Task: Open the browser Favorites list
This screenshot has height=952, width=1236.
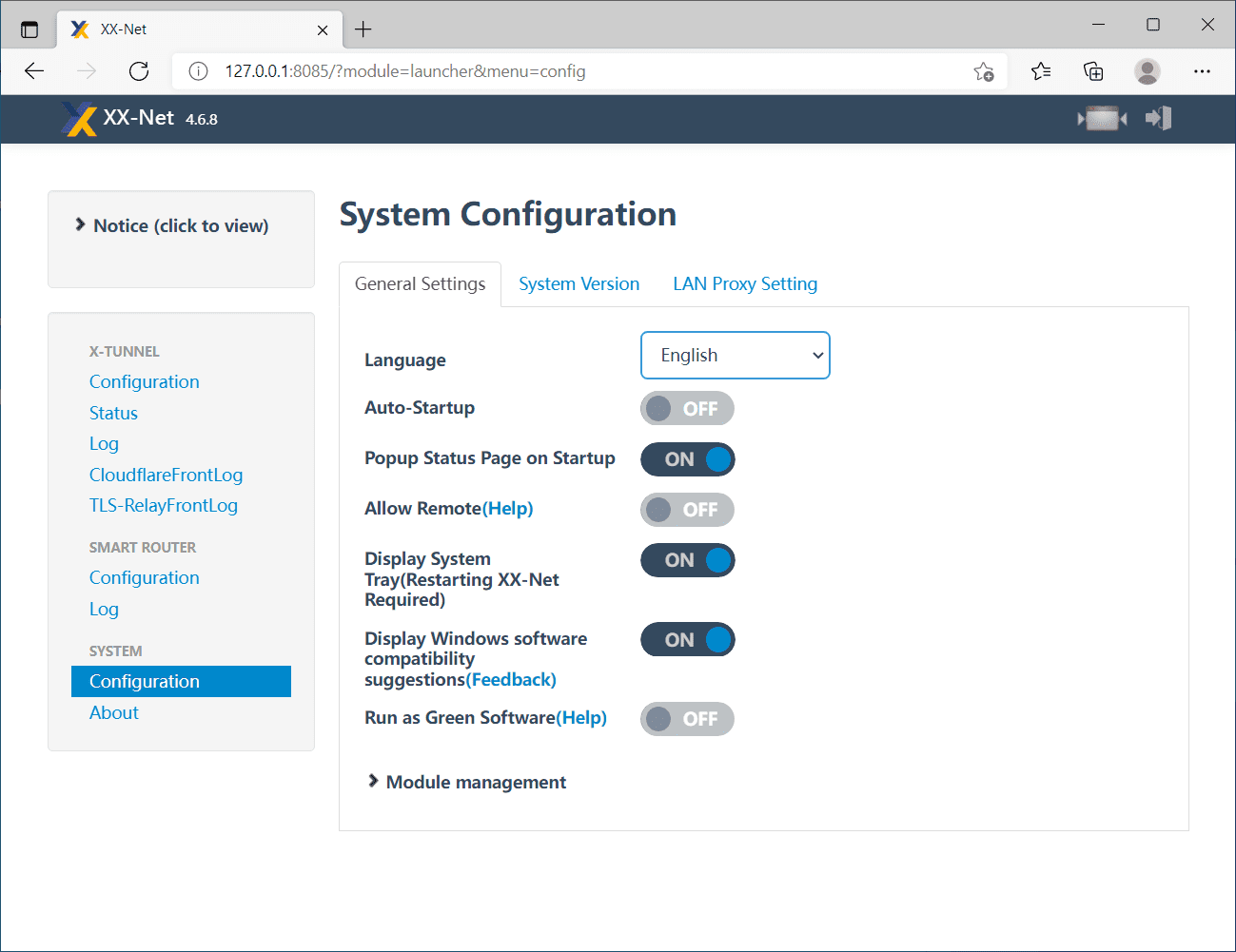Action: coord(1041,71)
